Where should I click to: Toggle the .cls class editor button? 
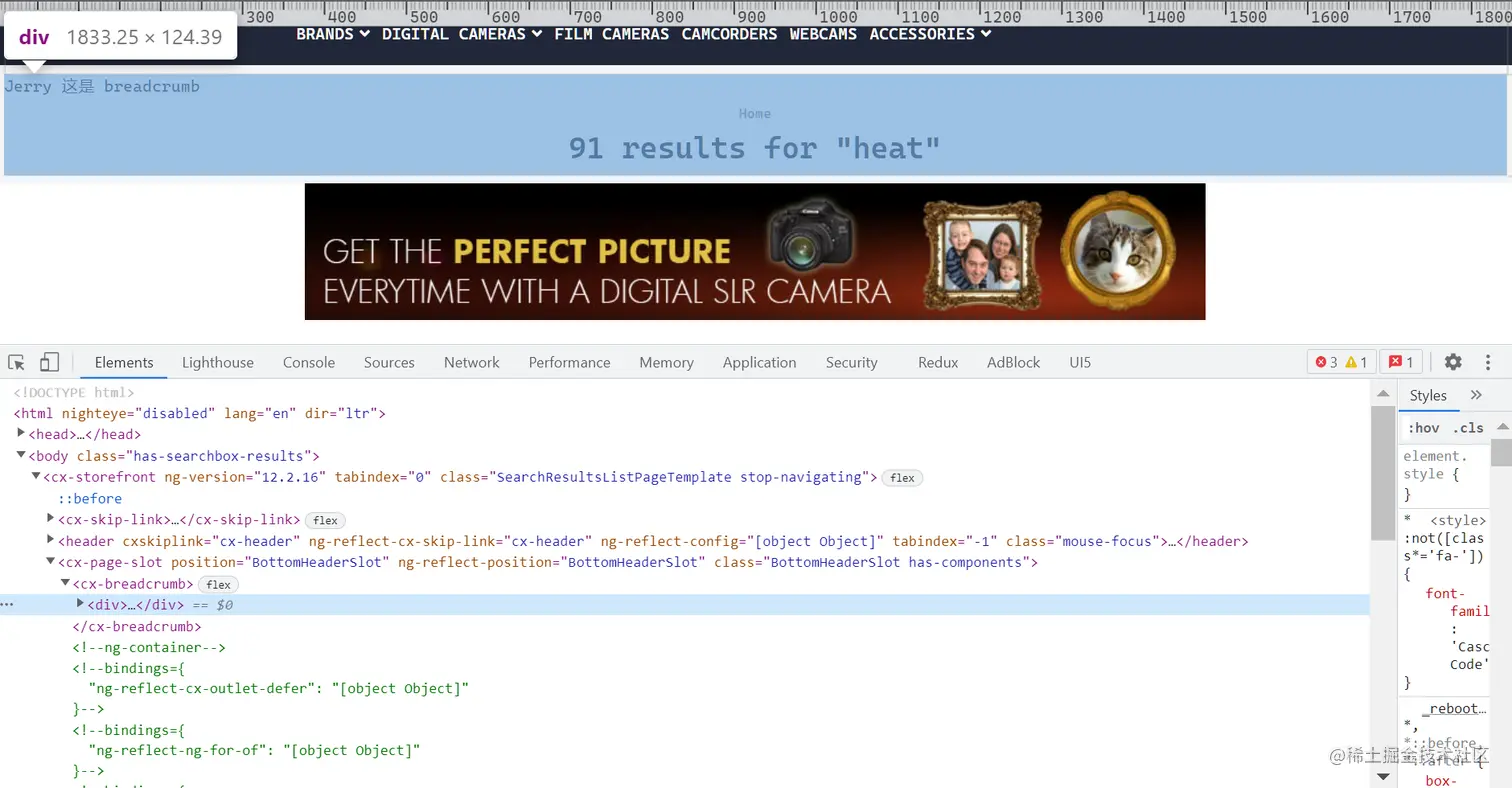coord(1468,428)
